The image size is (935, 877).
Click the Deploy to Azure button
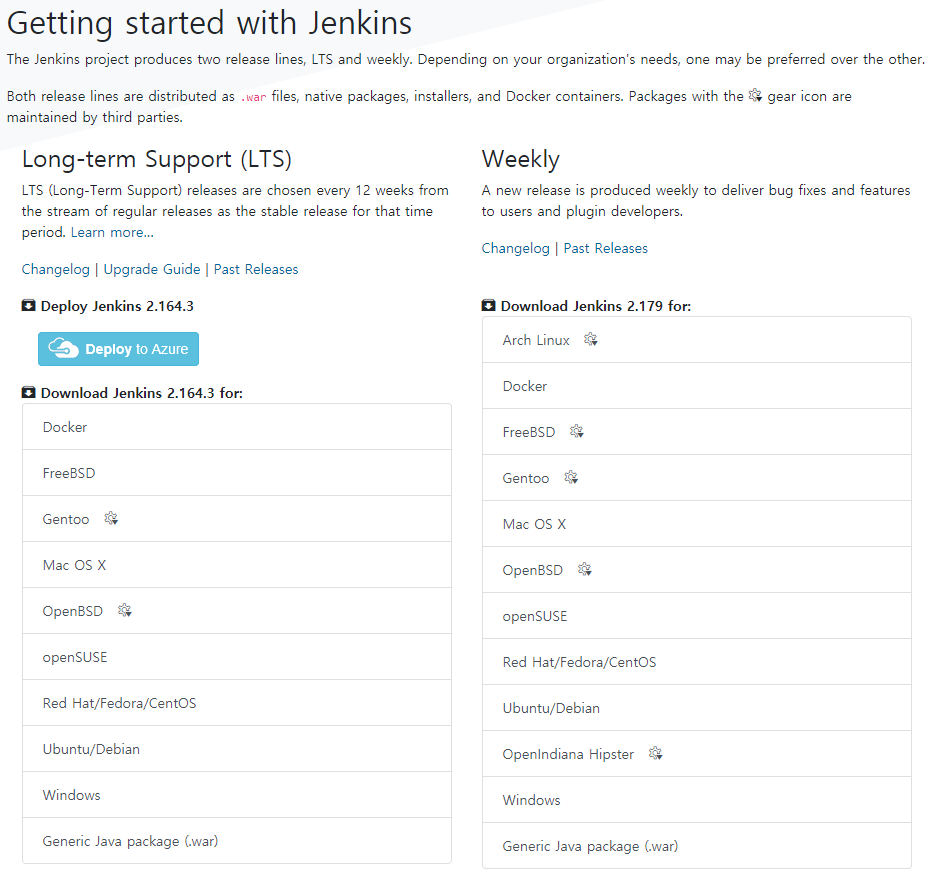[118, 349]
